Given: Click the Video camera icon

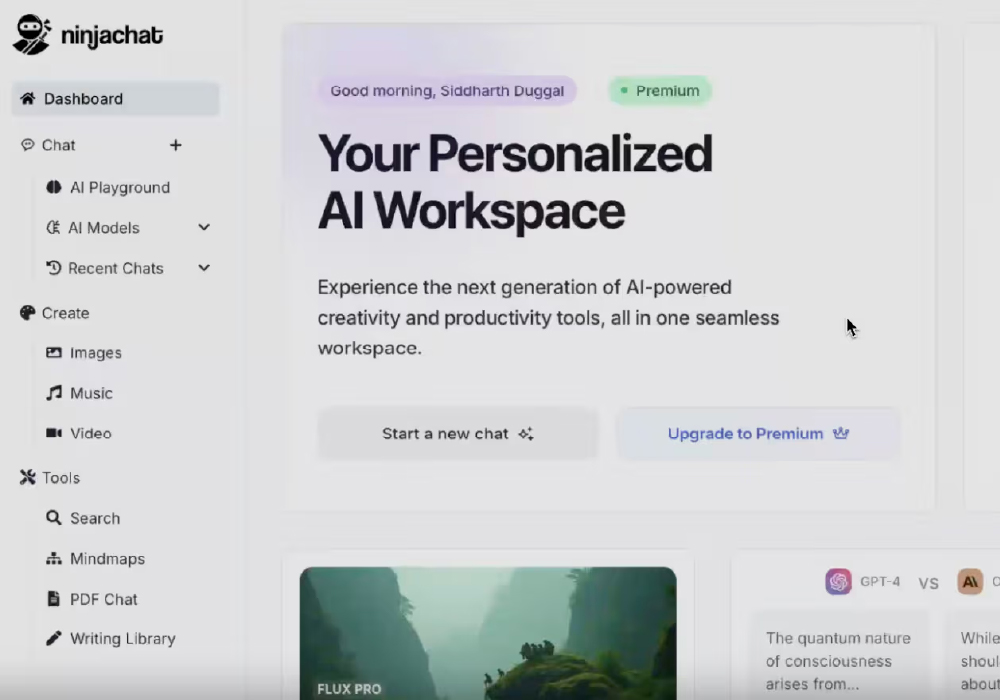Looking at the screenshot, I should [54, 433].
